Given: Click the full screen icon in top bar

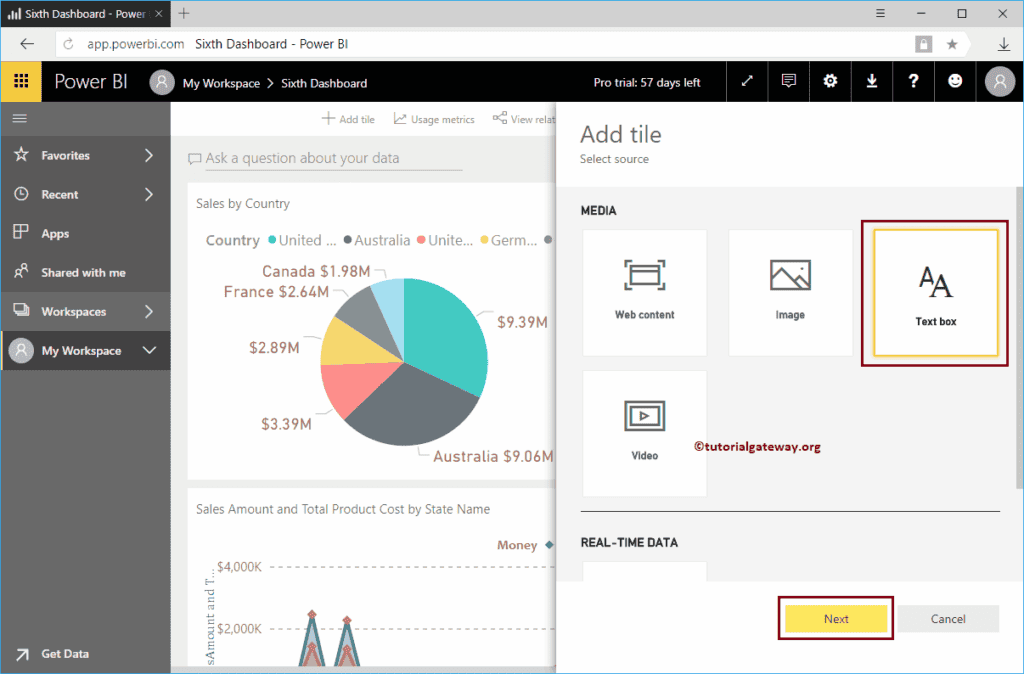Looking at the screenshot, I should click(x=746, y=81).
